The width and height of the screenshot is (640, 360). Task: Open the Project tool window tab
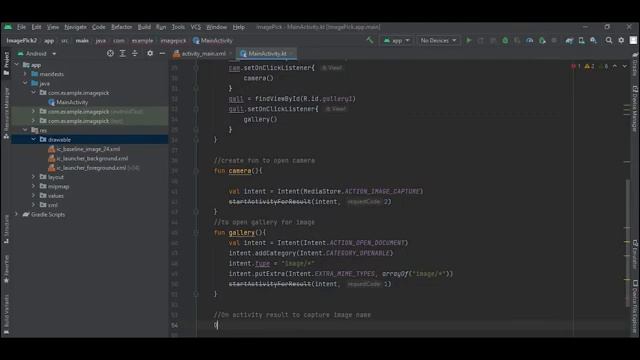point(6,64)
